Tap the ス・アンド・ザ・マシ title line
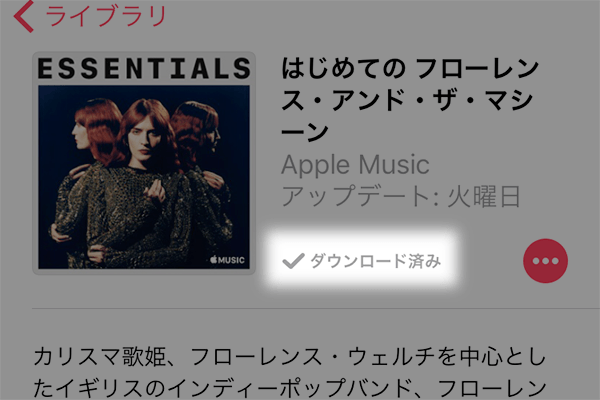 [x=408, y=100]
